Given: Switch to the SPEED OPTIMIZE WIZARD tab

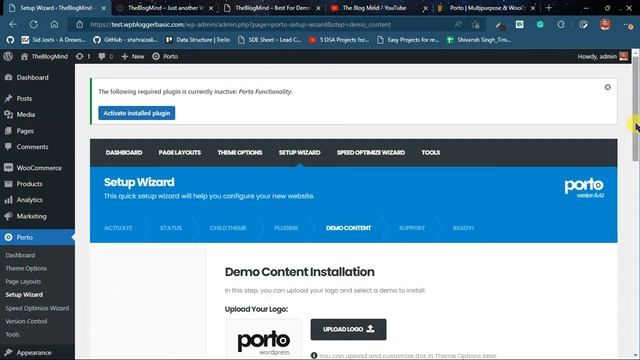Looking at the screenshot, I should [x=371, y=153].
